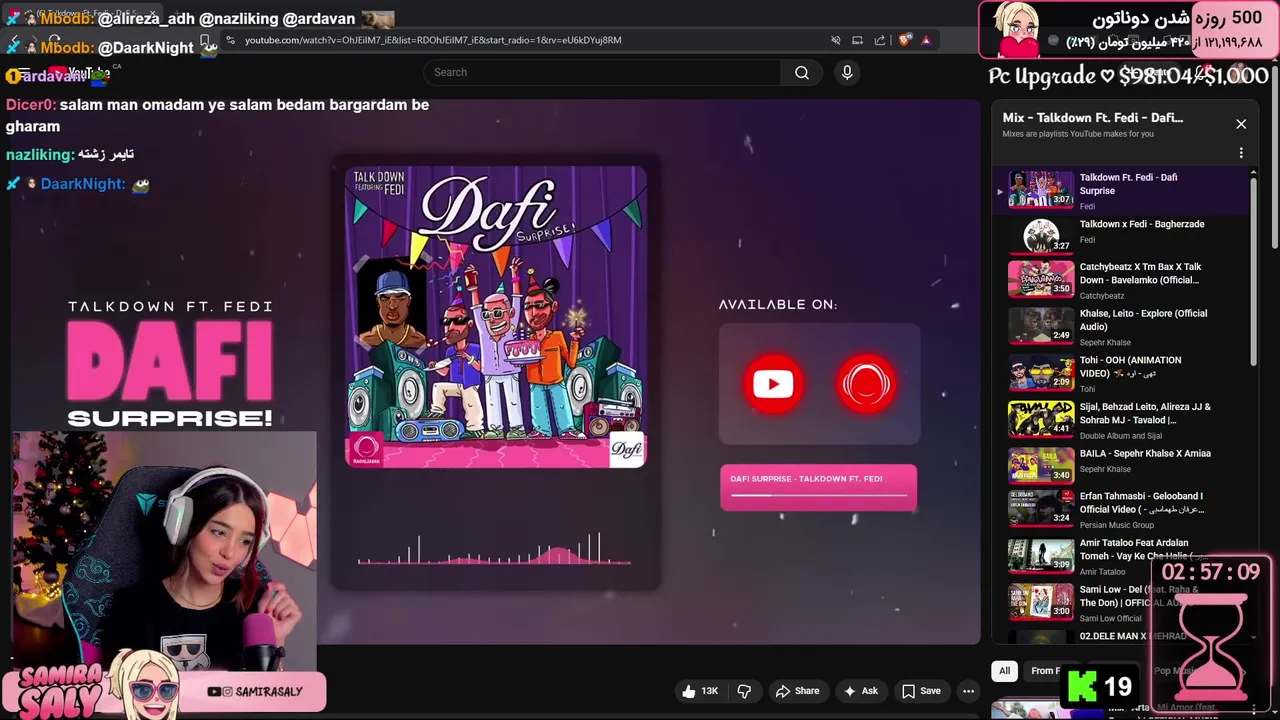1280x720 pixels.
Task: Click 'Sami Low Official' channel name
Action: (x=1110, y=619)
